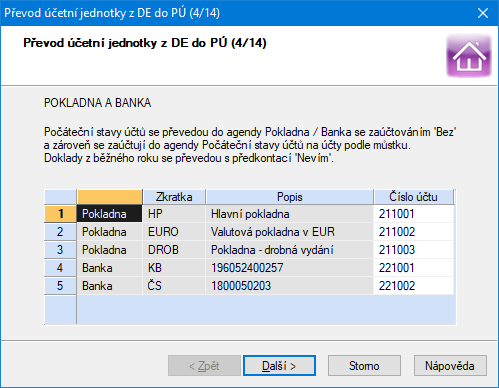Open help via Nápověda button
The width and height of the screenshot is (499, 388).
pyautogui.click(x=450, y=366)
